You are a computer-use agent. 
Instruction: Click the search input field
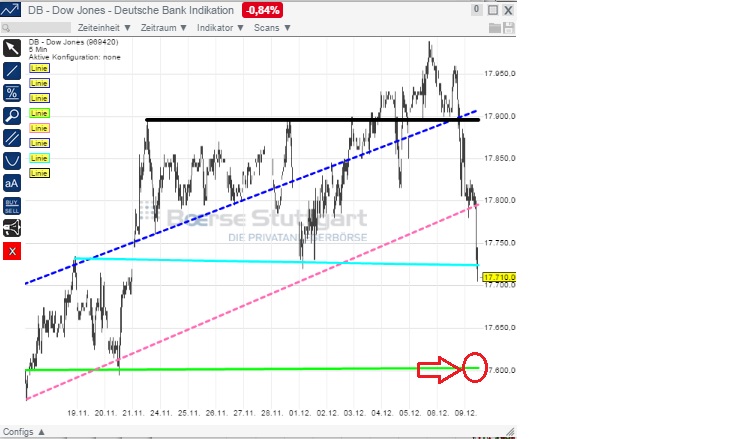click(36, 28)
